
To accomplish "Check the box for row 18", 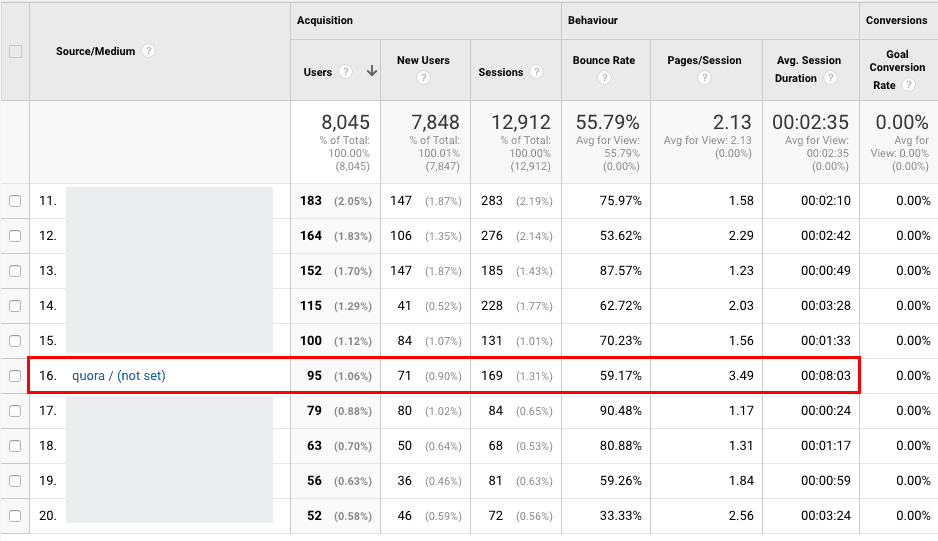I will 15,446.
